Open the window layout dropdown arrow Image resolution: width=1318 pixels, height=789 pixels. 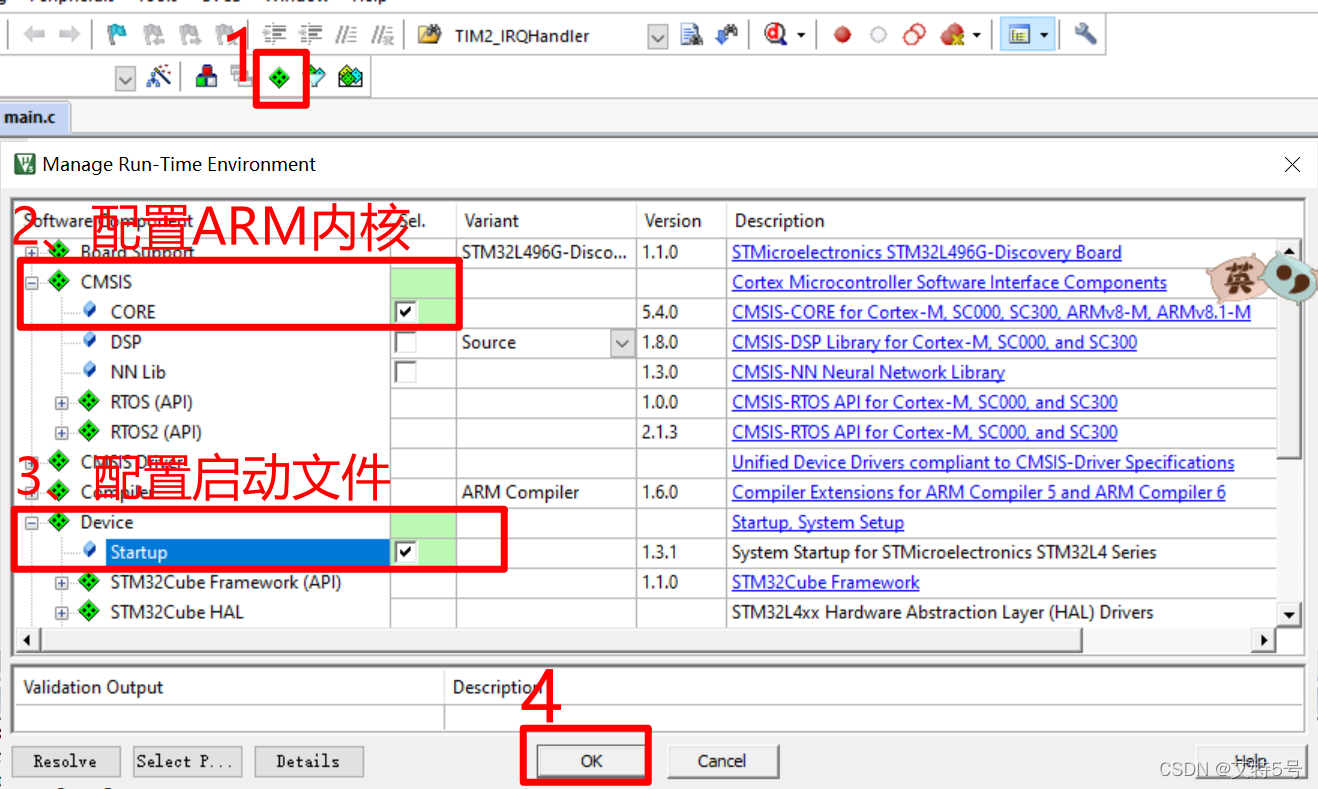tap(1044, 36)
